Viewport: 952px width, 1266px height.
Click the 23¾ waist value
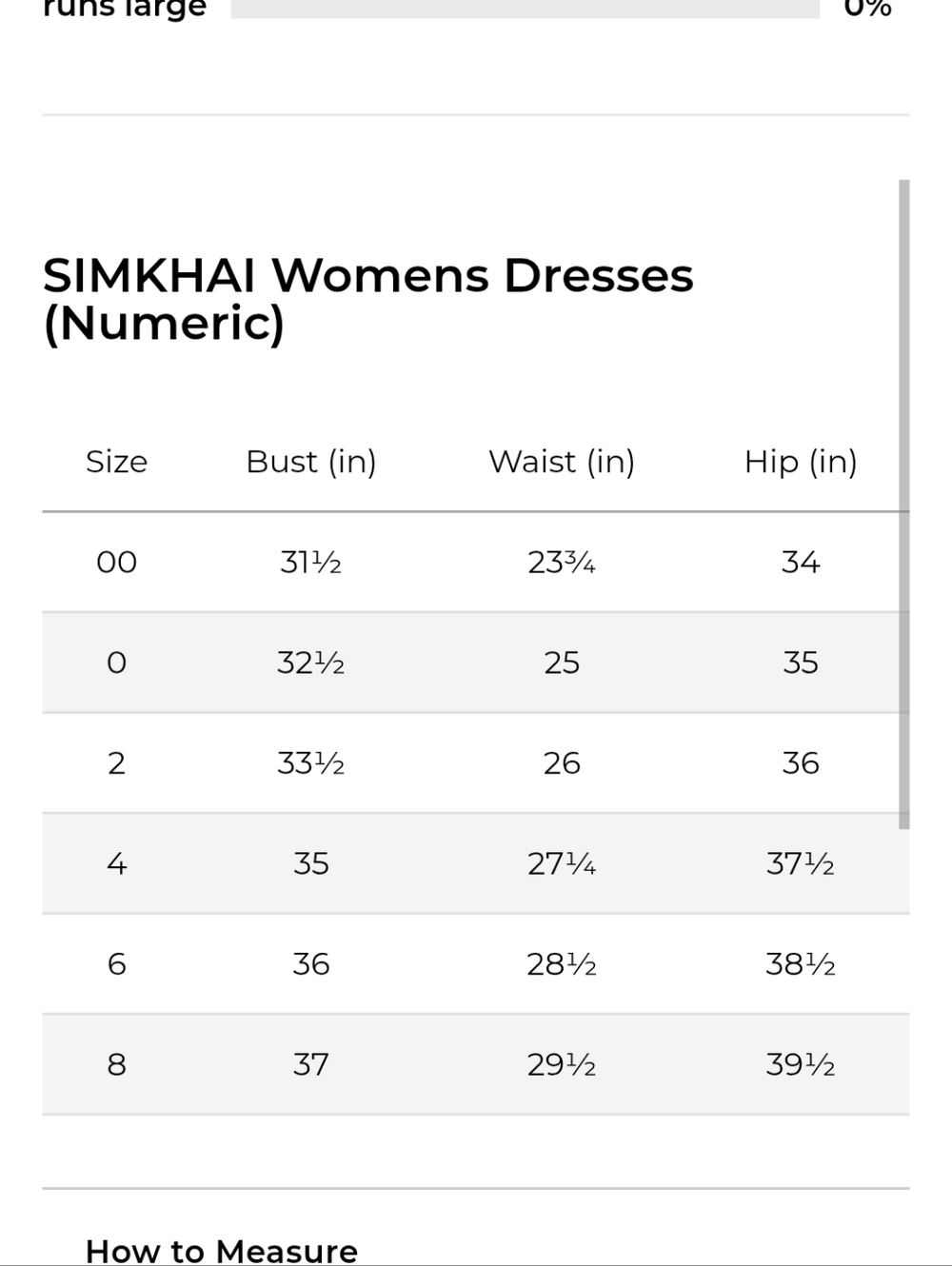point(562,563)
